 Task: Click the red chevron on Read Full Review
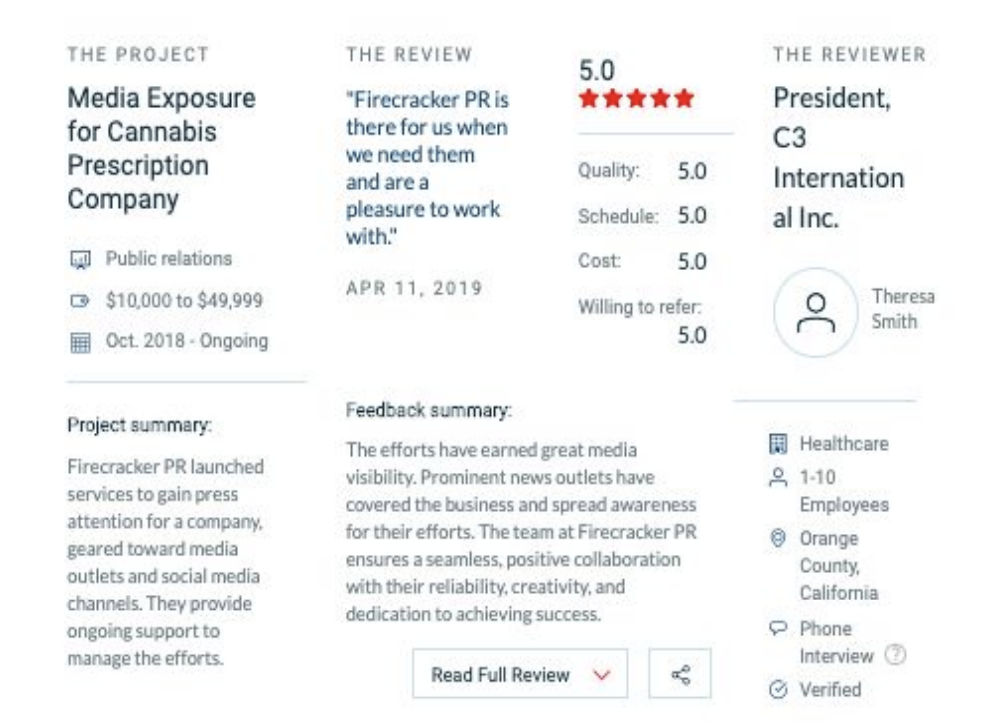[601, 675]
